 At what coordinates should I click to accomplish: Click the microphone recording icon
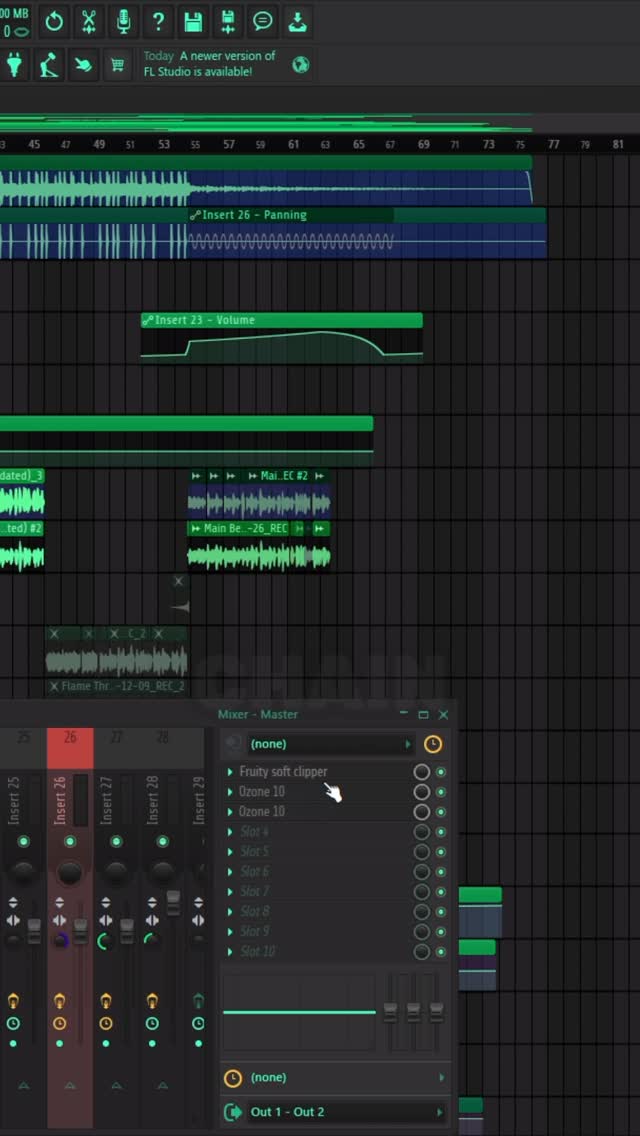(124, 21)
